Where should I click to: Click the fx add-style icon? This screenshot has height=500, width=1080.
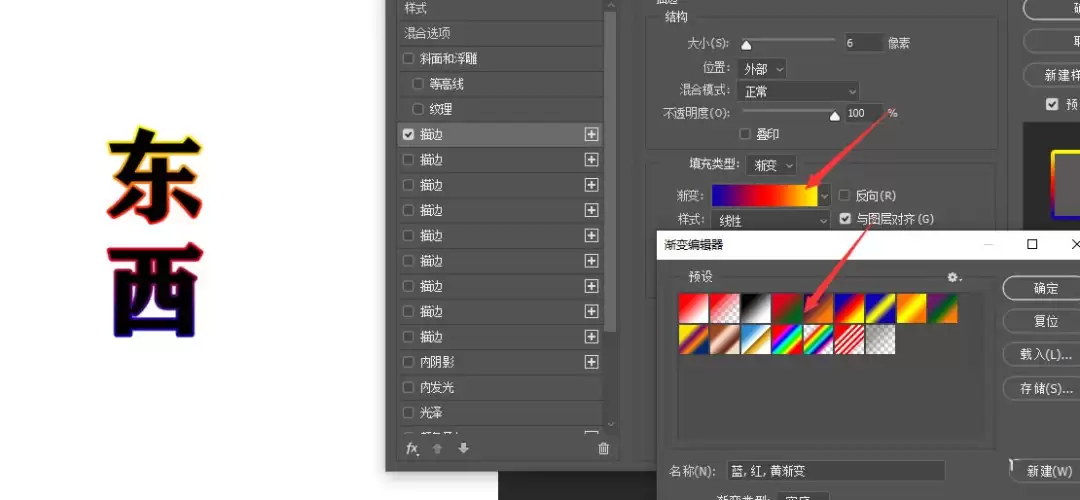[412, 449]
